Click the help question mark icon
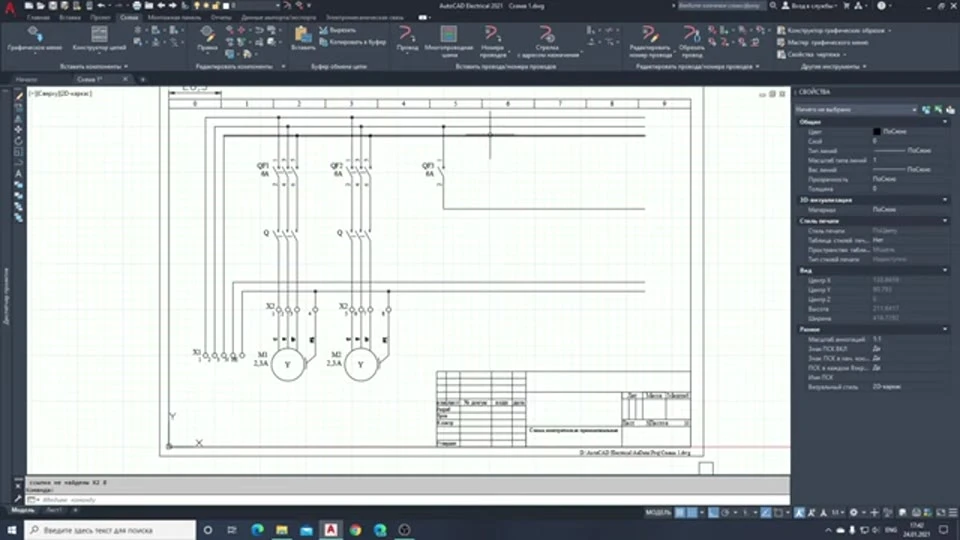Viewport: 960px width, 540px height. click(881, 6)
